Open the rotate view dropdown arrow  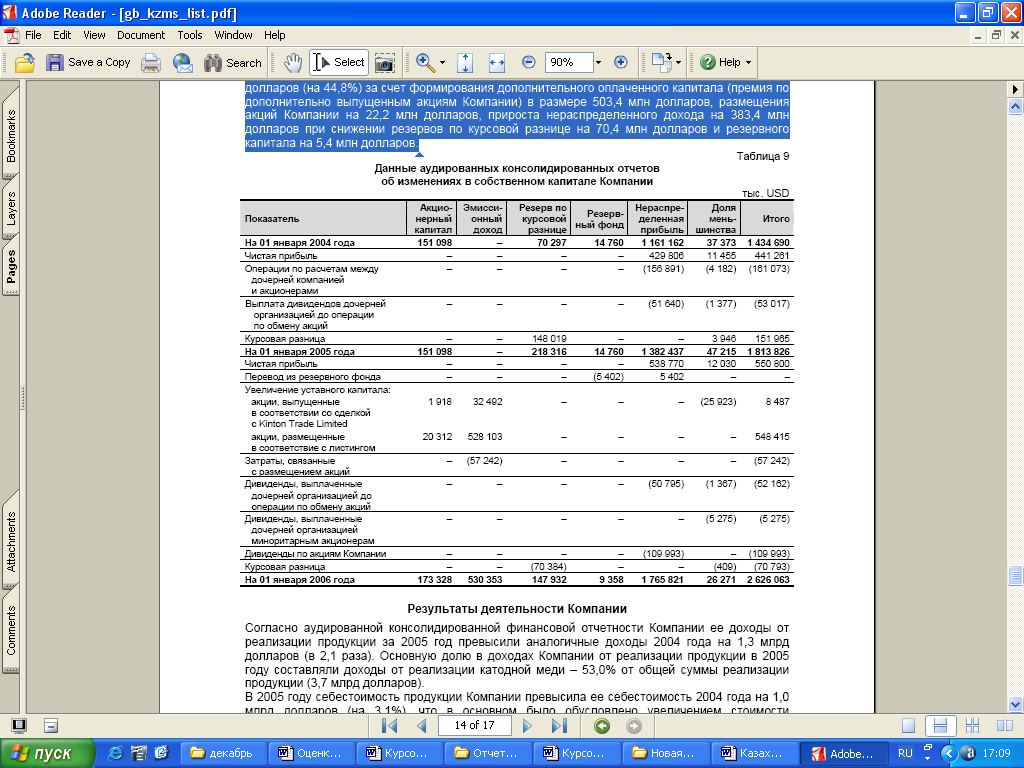[x=679, y=63]
